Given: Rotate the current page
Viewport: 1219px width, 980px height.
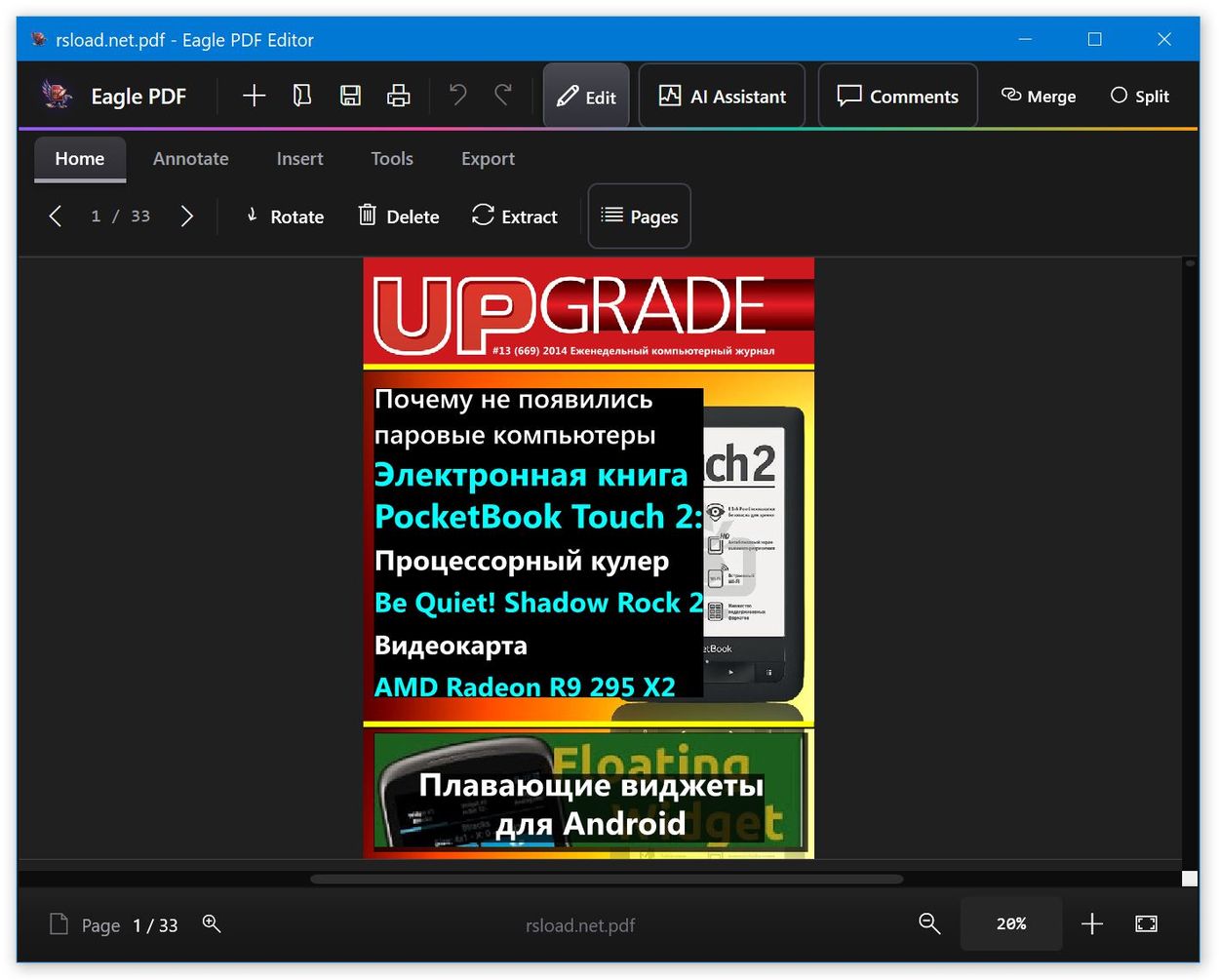Looking at the screenshot, I should click(x=284, y=216).
